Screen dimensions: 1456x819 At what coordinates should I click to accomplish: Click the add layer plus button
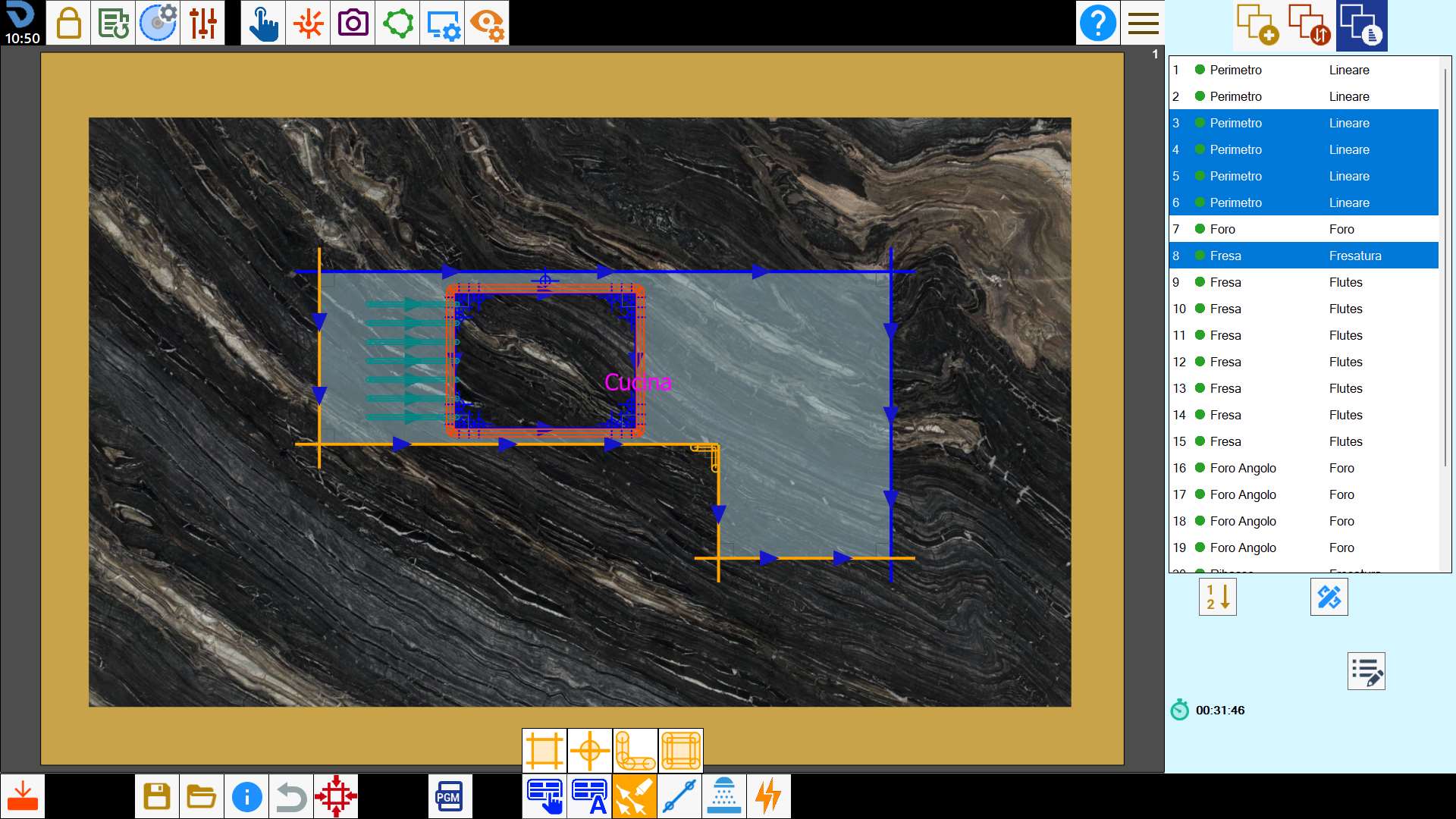(1258, 25)
